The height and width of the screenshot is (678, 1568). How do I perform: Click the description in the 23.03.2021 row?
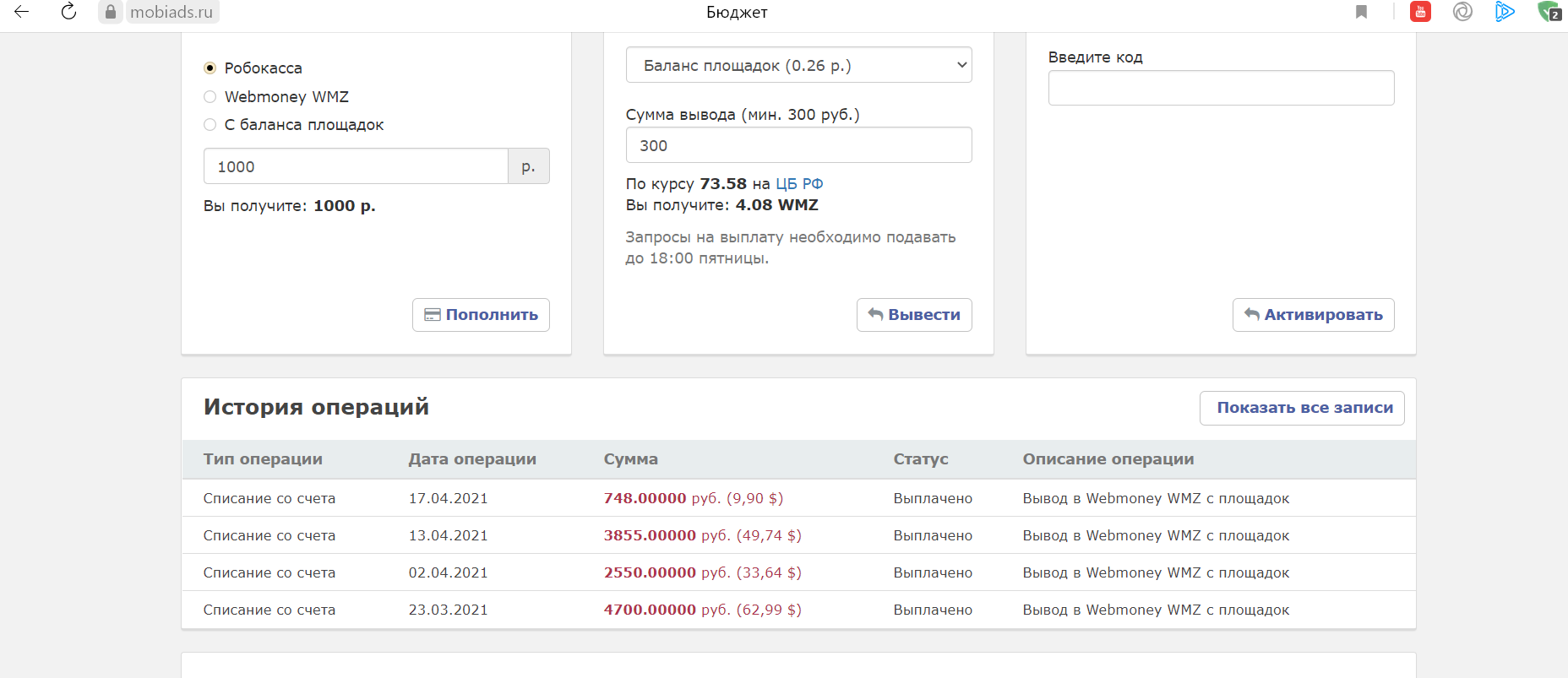[1156, 610]
